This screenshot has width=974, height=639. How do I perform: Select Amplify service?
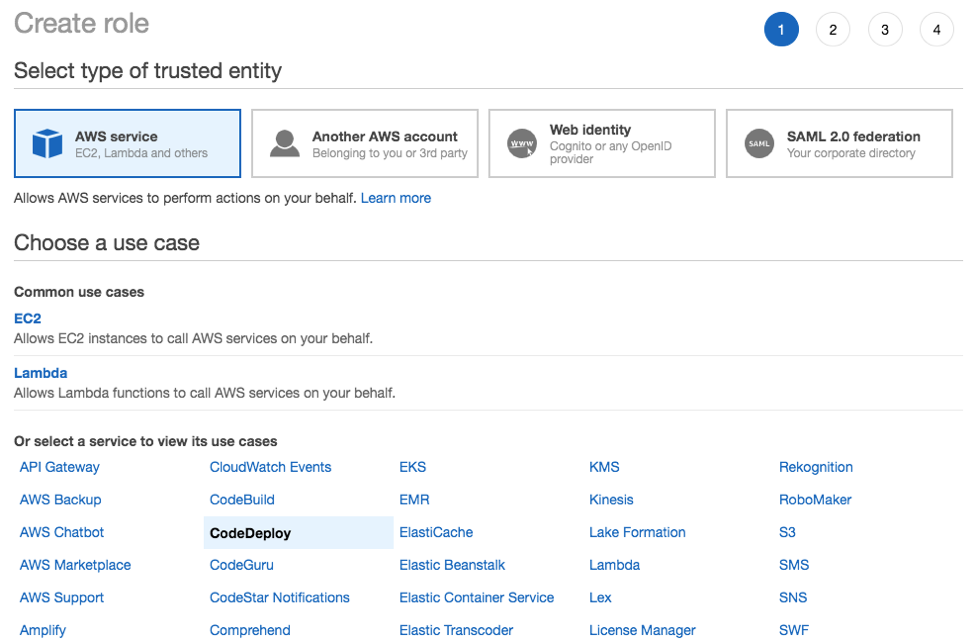coord(42,630)
